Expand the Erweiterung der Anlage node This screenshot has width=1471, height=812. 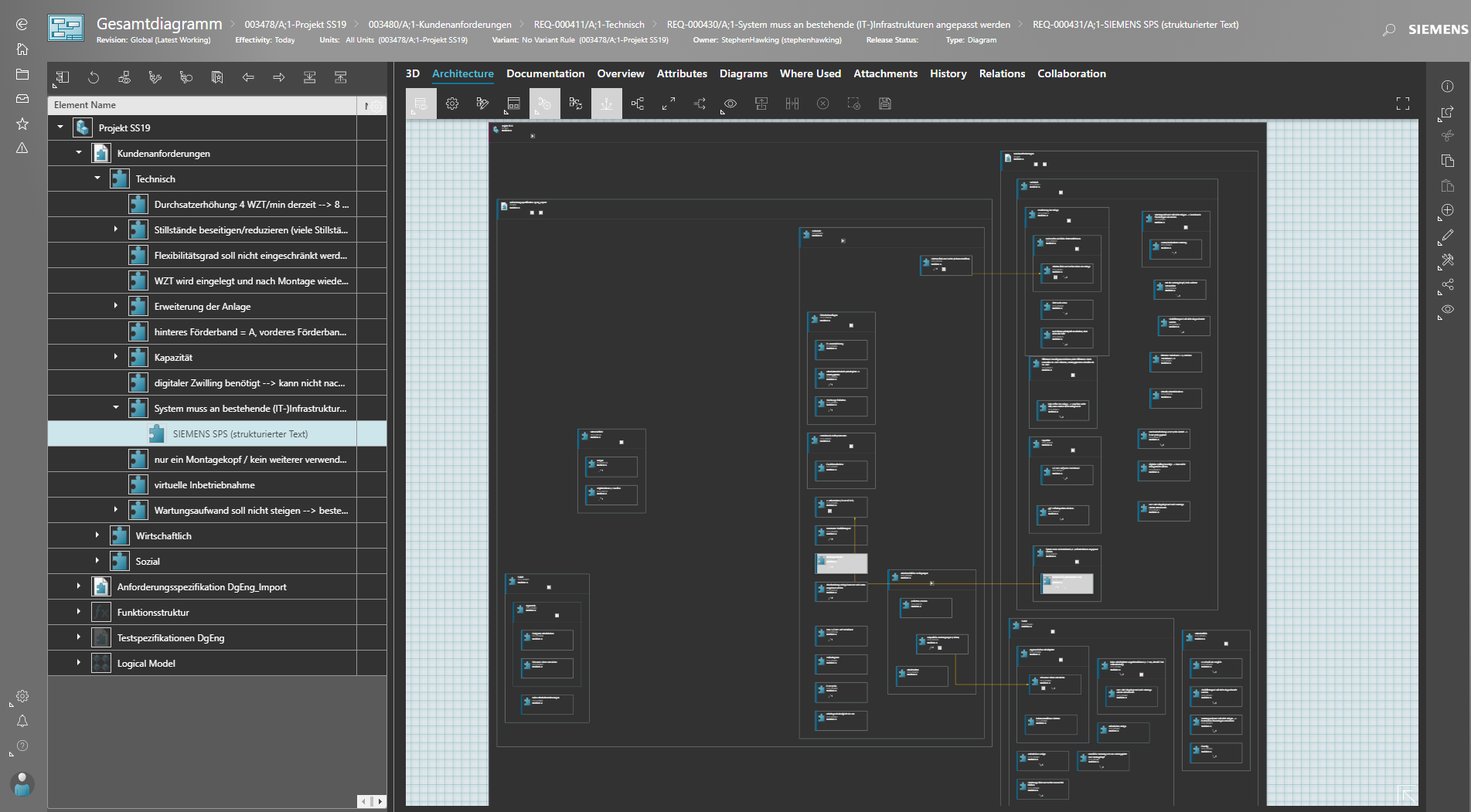(116, 306)
